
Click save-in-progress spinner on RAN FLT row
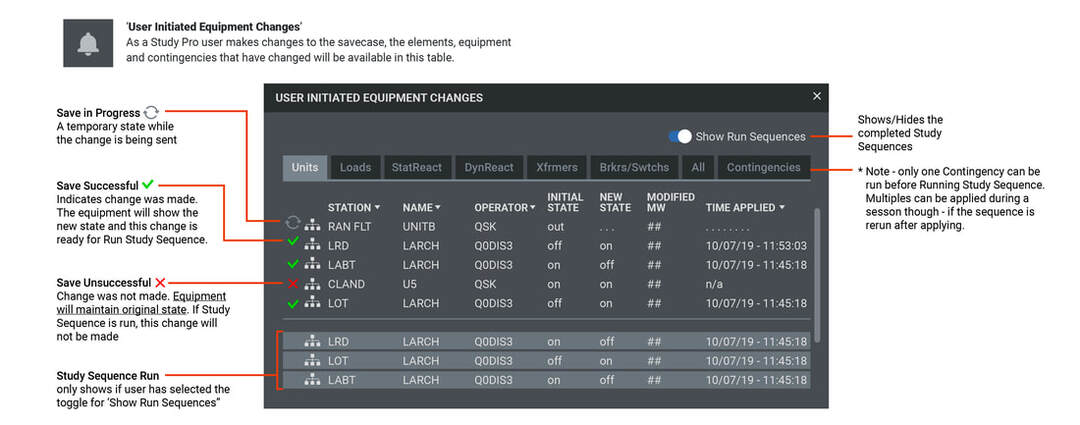293,226
